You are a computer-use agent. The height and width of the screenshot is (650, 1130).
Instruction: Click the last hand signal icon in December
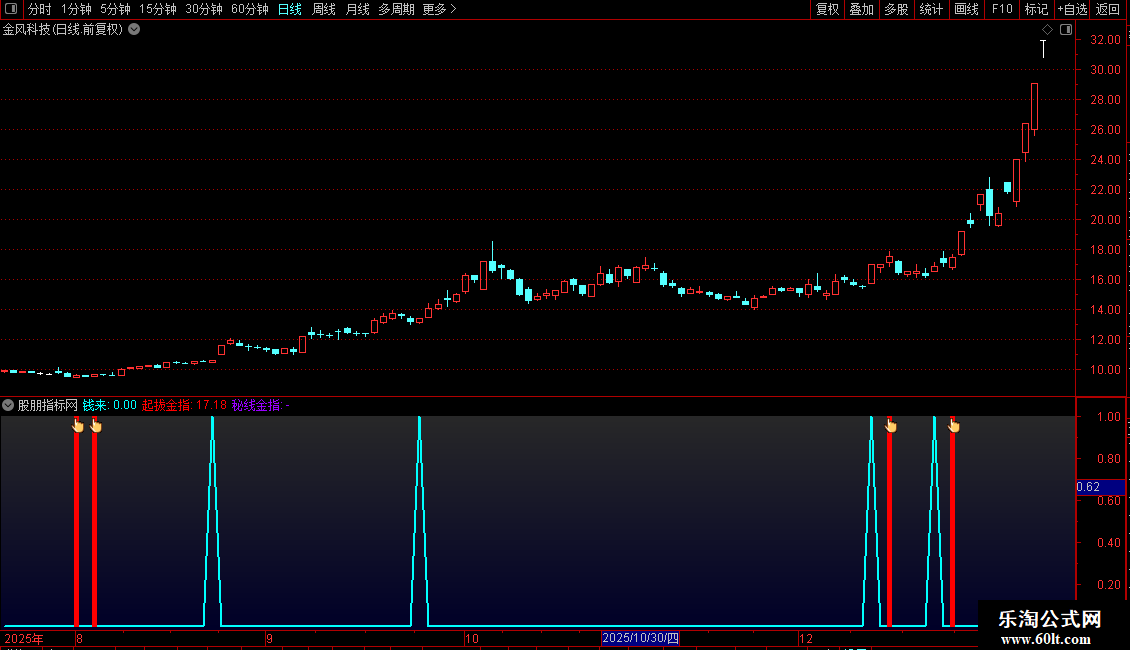[x=953, y=426]
